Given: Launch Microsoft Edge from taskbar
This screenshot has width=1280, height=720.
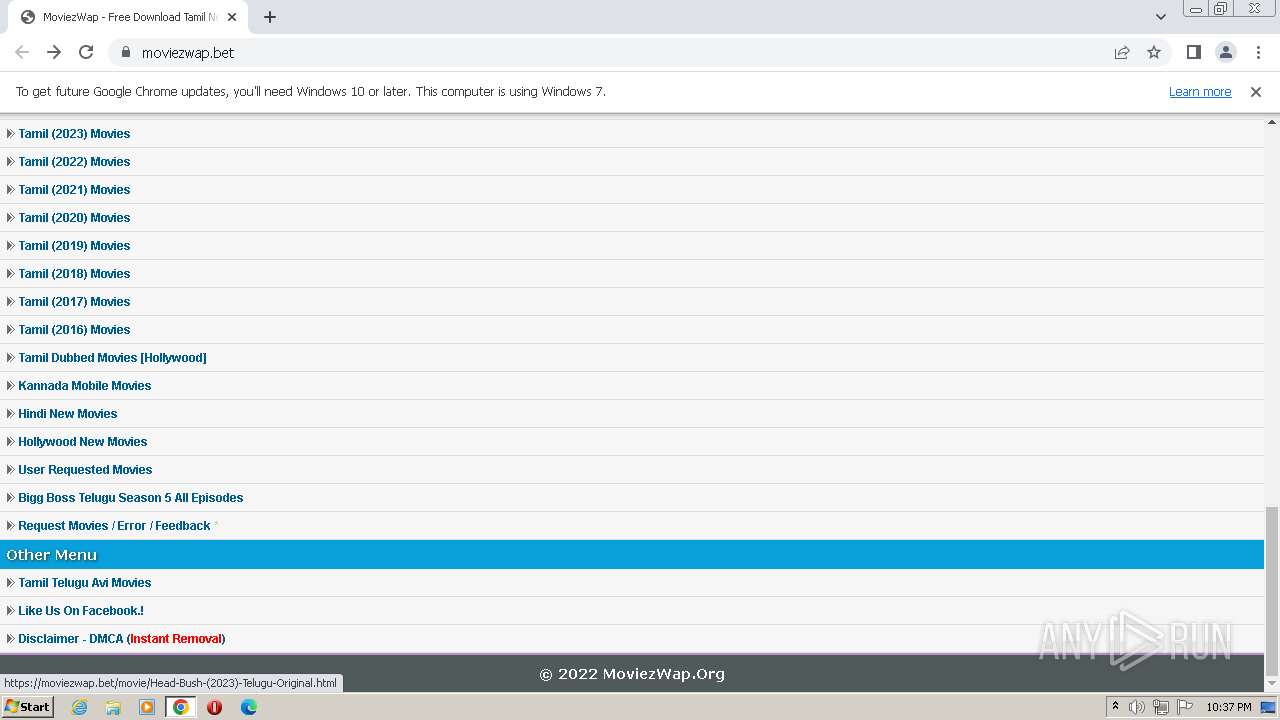Looking at the screenshot, I should pyautogui.click(x=249, y=707).
